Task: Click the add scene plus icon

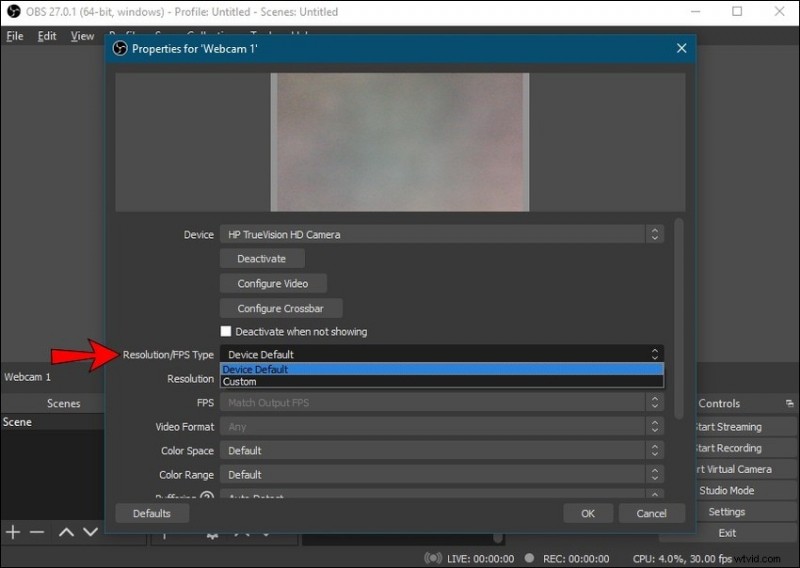Action: click(x=13, y=532)
